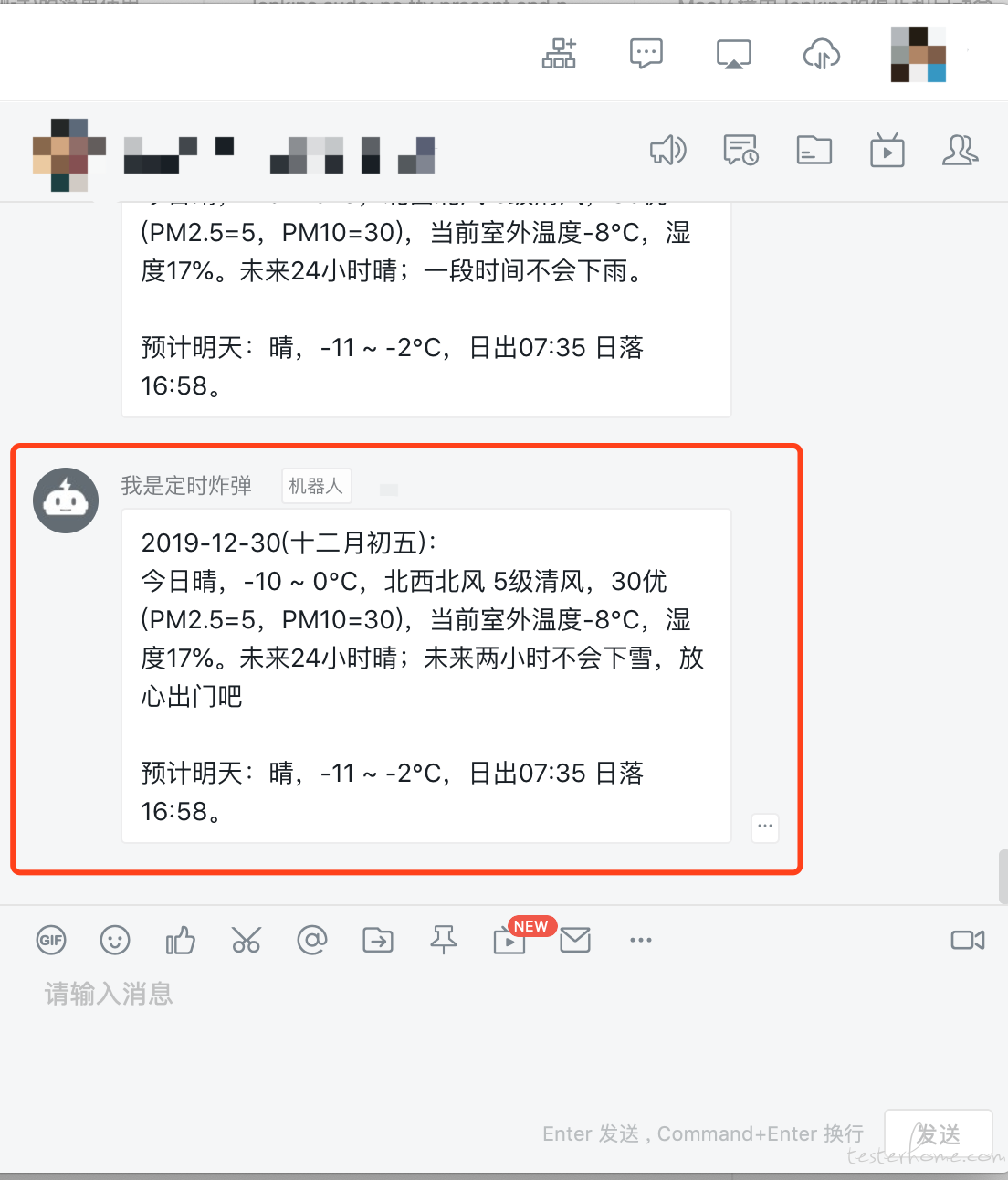Click the robot avatar of 我是定时炸弹
The image size is (1008, 1180).
click(x=66, y=500)
